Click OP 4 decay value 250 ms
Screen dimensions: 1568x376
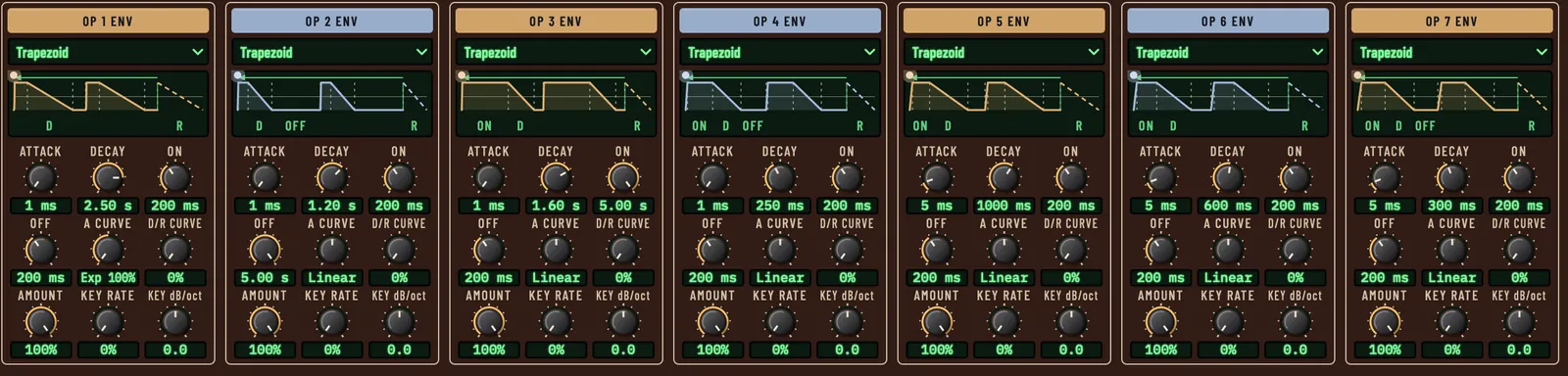(780, 206)
